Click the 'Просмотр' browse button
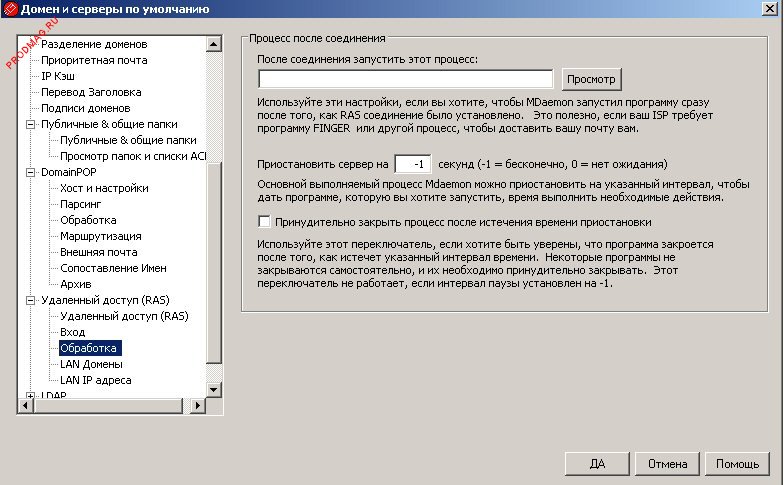 (591, 79)
